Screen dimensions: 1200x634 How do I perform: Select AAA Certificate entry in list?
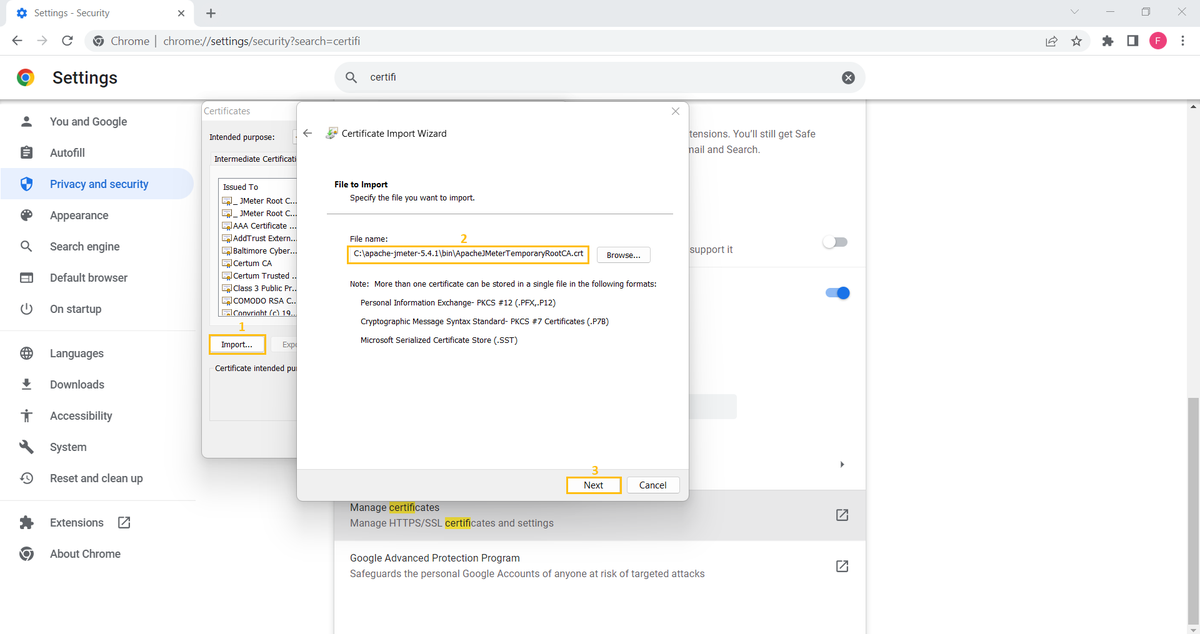260,226
